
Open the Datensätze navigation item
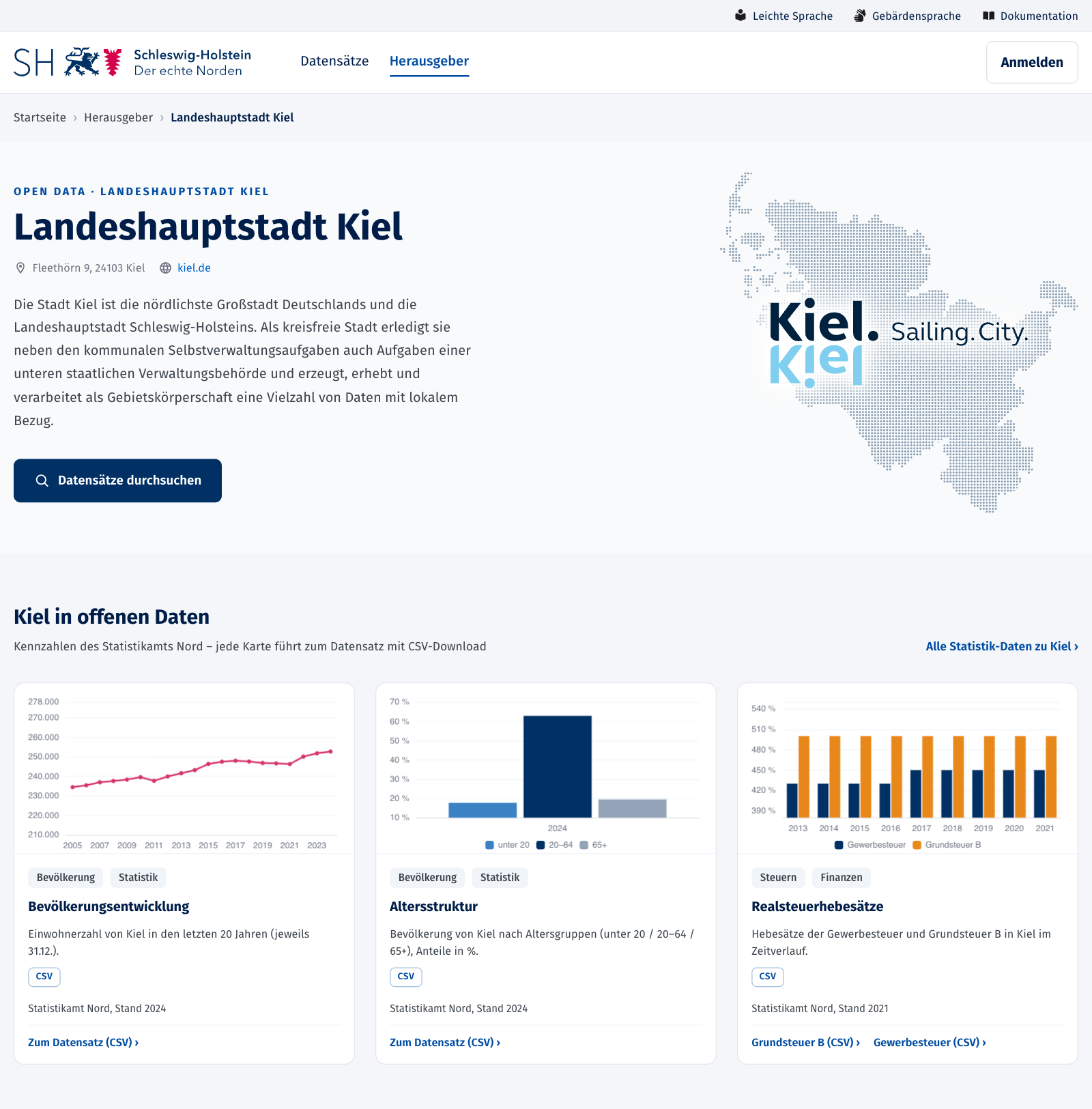tap(334, 61)
